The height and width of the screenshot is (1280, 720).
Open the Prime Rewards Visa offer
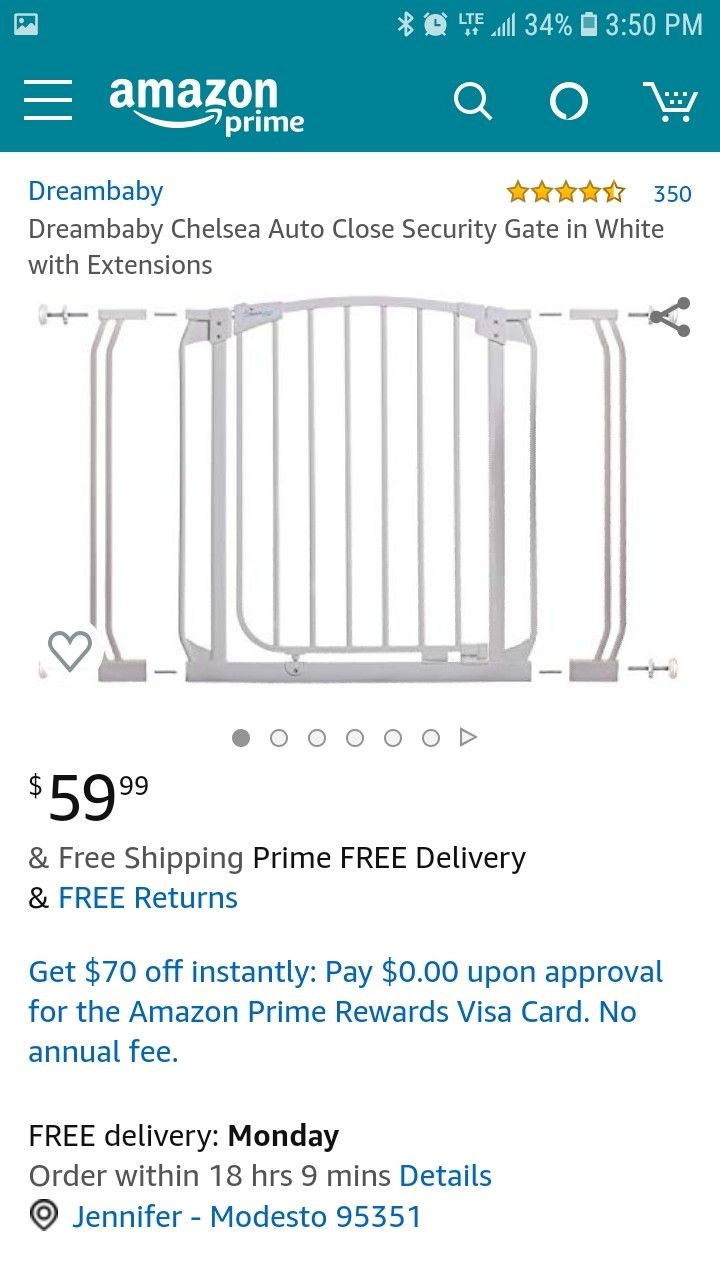[x=345, y=1011]
